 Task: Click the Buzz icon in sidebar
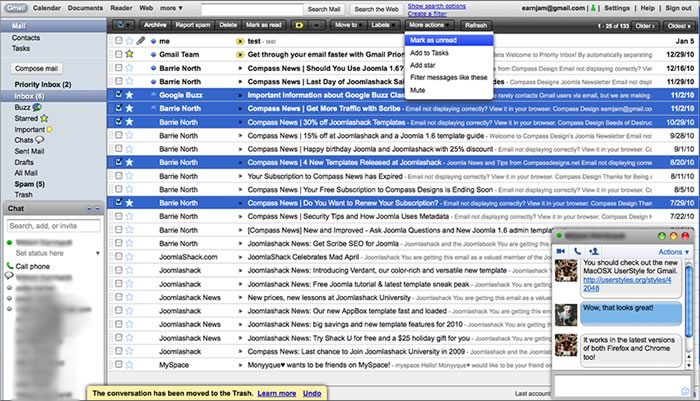[37, 107]
